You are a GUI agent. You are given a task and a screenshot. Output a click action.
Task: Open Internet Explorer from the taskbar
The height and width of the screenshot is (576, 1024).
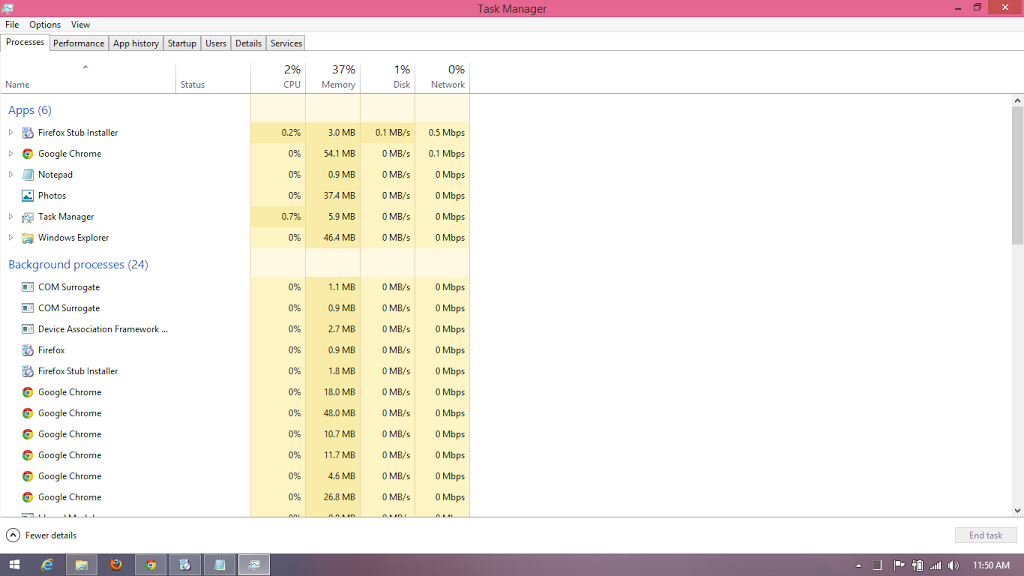(x=47, y=565)
